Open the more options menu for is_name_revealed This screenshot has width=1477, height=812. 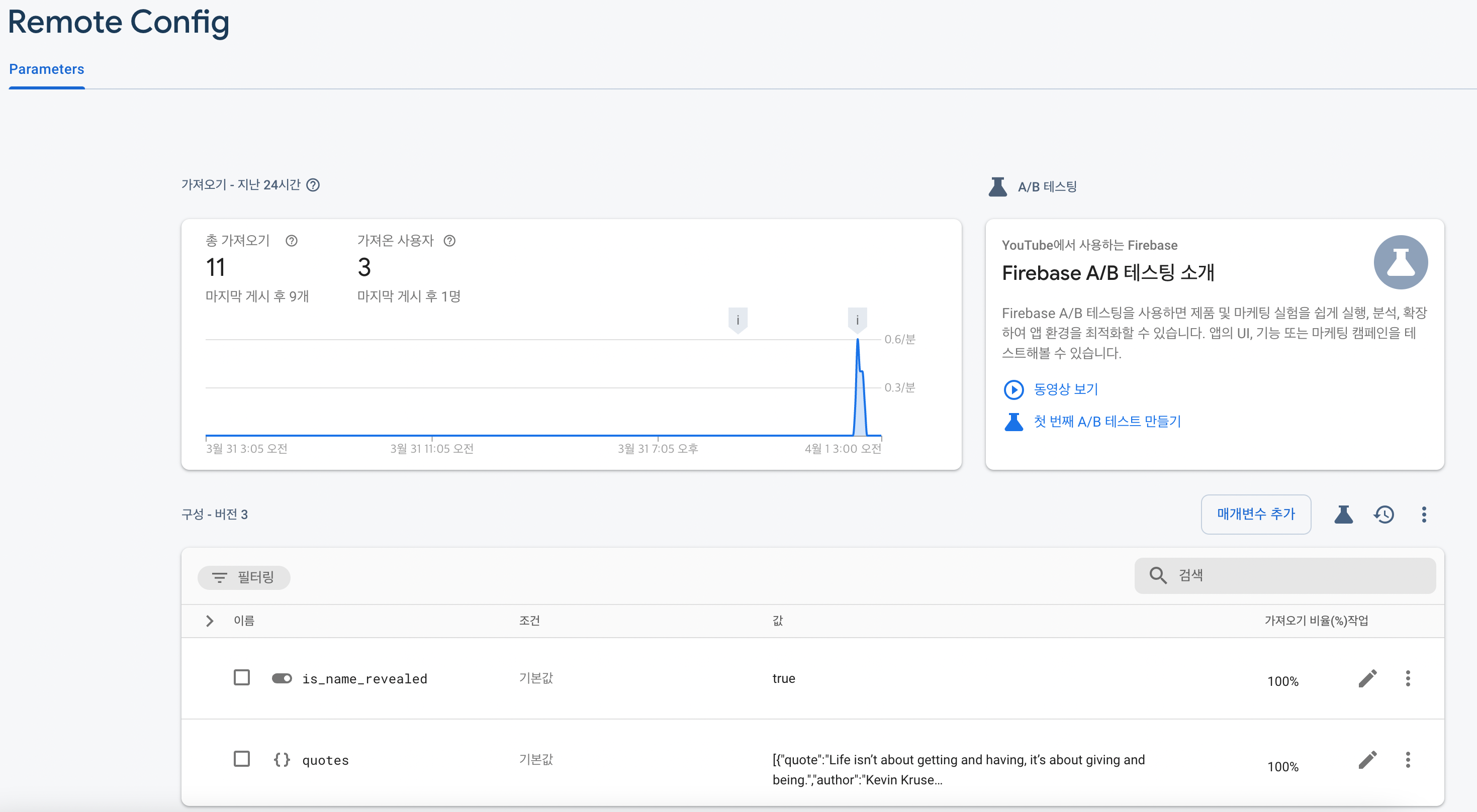(1408, 678)
